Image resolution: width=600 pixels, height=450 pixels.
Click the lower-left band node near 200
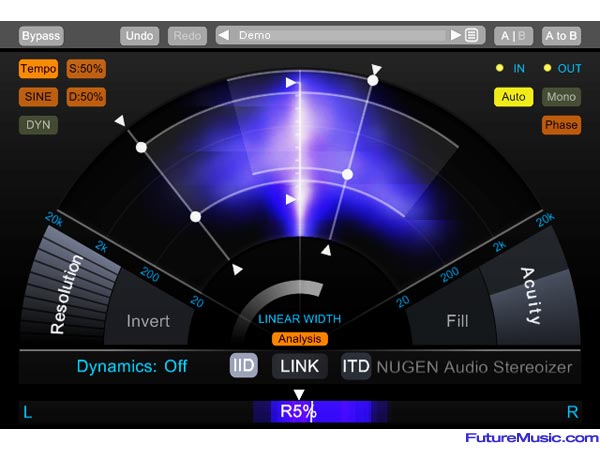pos(196,217)
